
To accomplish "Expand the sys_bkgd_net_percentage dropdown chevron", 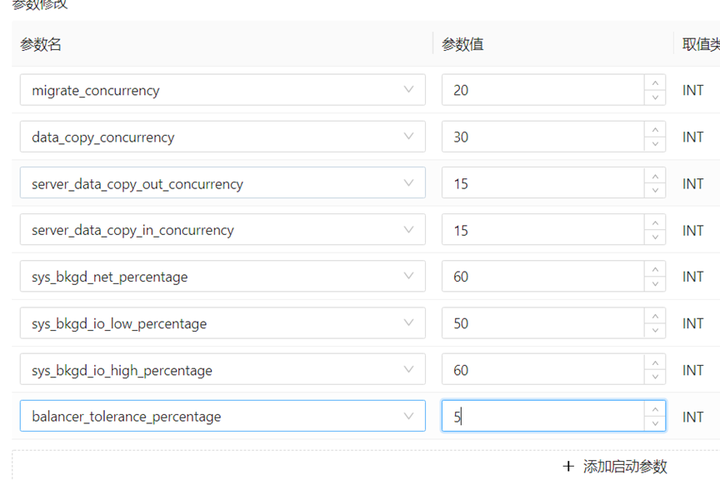I will click(x=408, y=276).
